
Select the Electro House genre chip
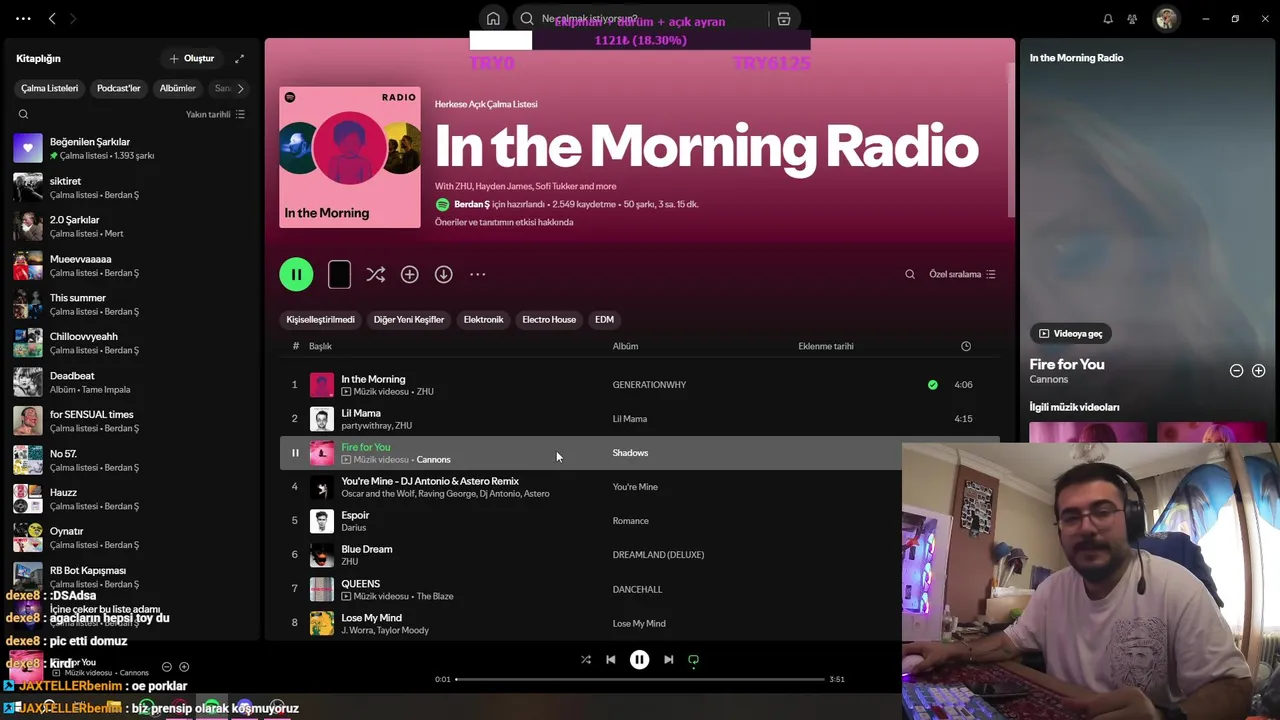[549, 319]
